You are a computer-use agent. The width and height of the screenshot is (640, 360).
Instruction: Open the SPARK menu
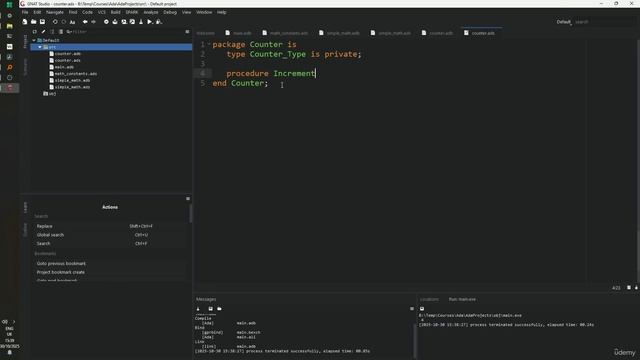pyautogui.click(x=131, y=12)
